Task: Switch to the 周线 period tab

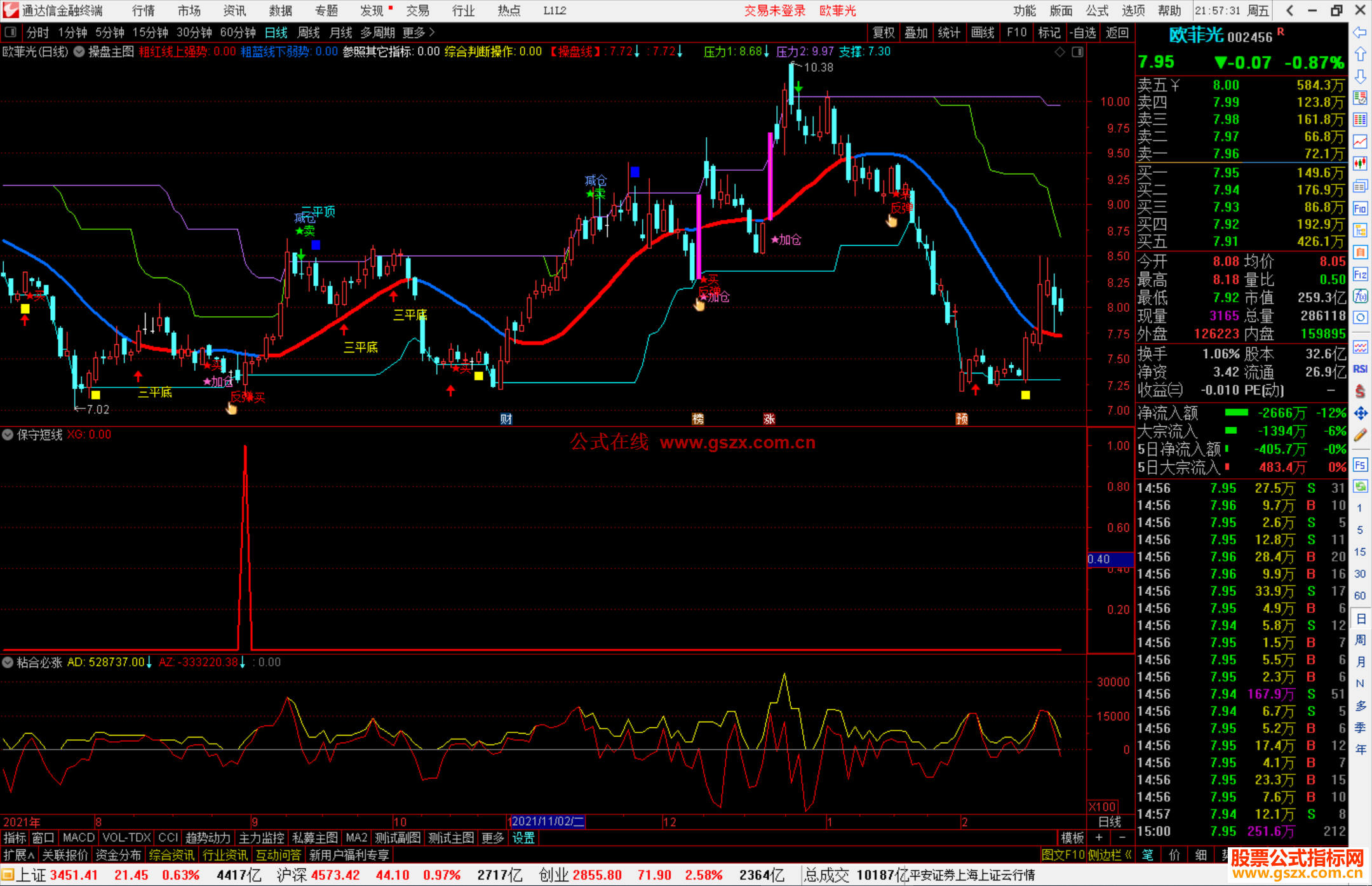Action: tap(309, 32)
